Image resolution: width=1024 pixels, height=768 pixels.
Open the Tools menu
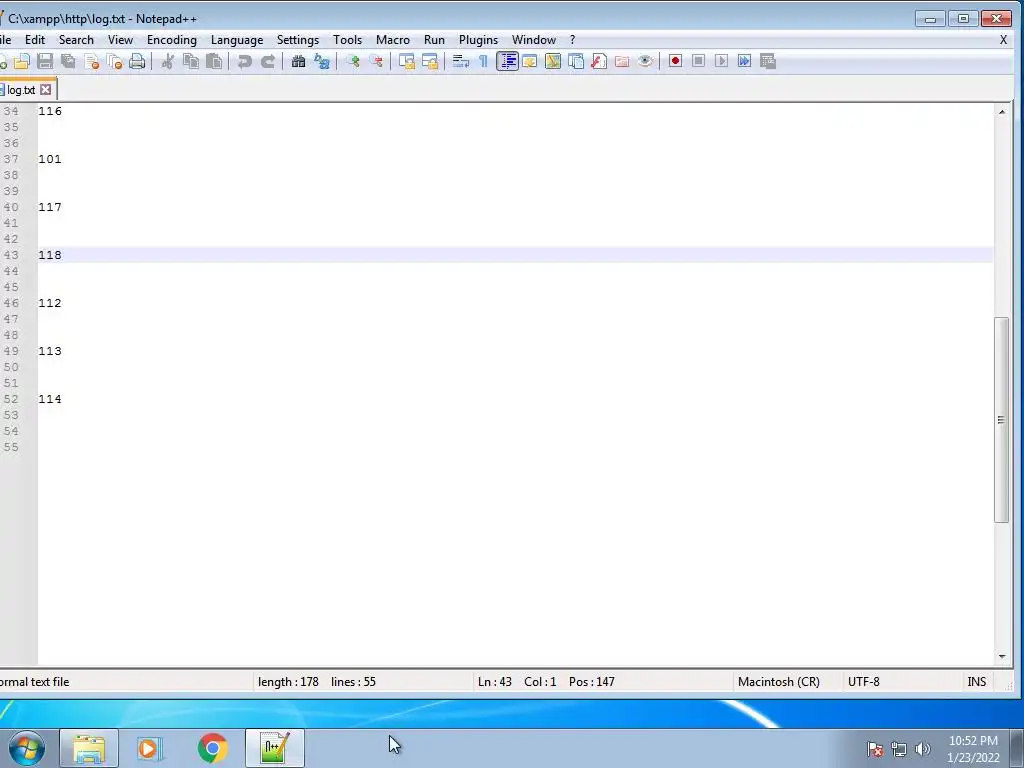(347, 40)
